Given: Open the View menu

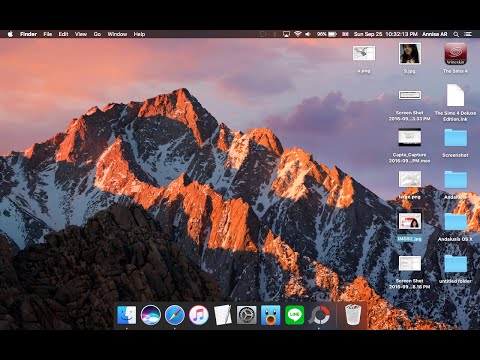Looking at the screenshot, I should pos(81,34).
